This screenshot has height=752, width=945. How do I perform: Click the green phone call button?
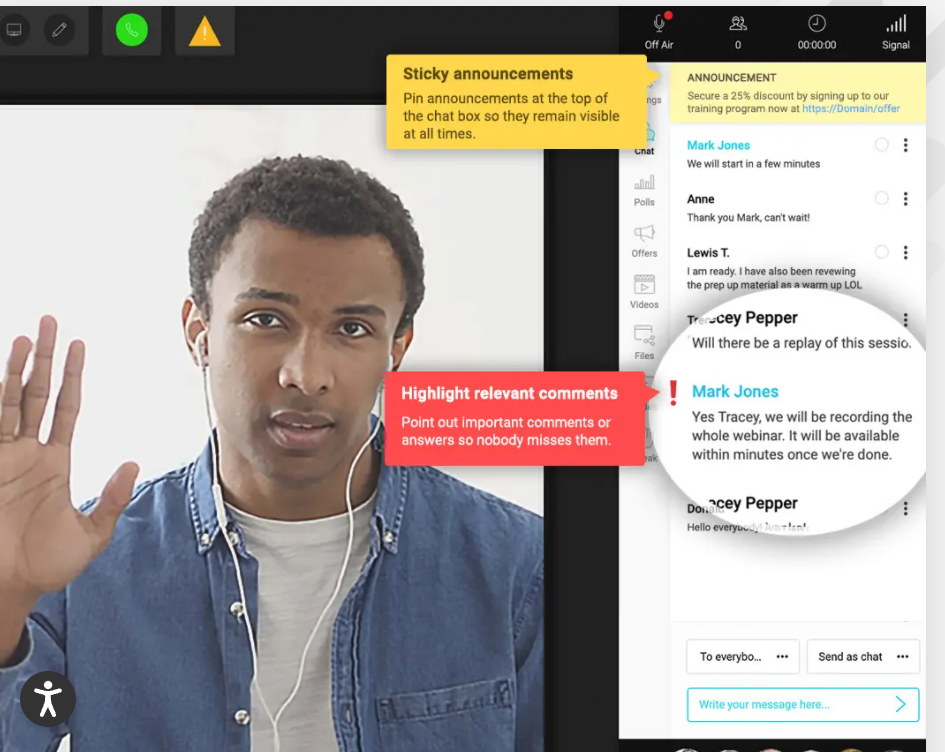pyautogui.click(x=131, y=30)
